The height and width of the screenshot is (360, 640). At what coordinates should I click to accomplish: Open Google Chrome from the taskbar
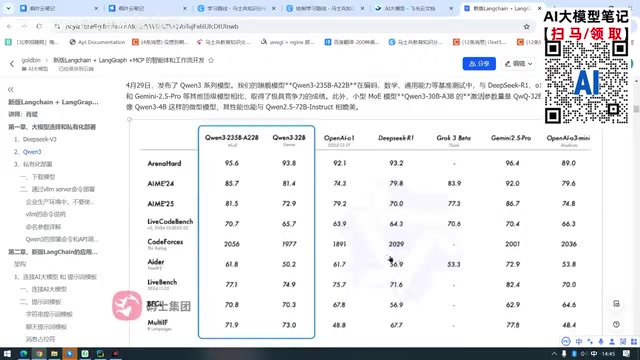tap(39, 353)
